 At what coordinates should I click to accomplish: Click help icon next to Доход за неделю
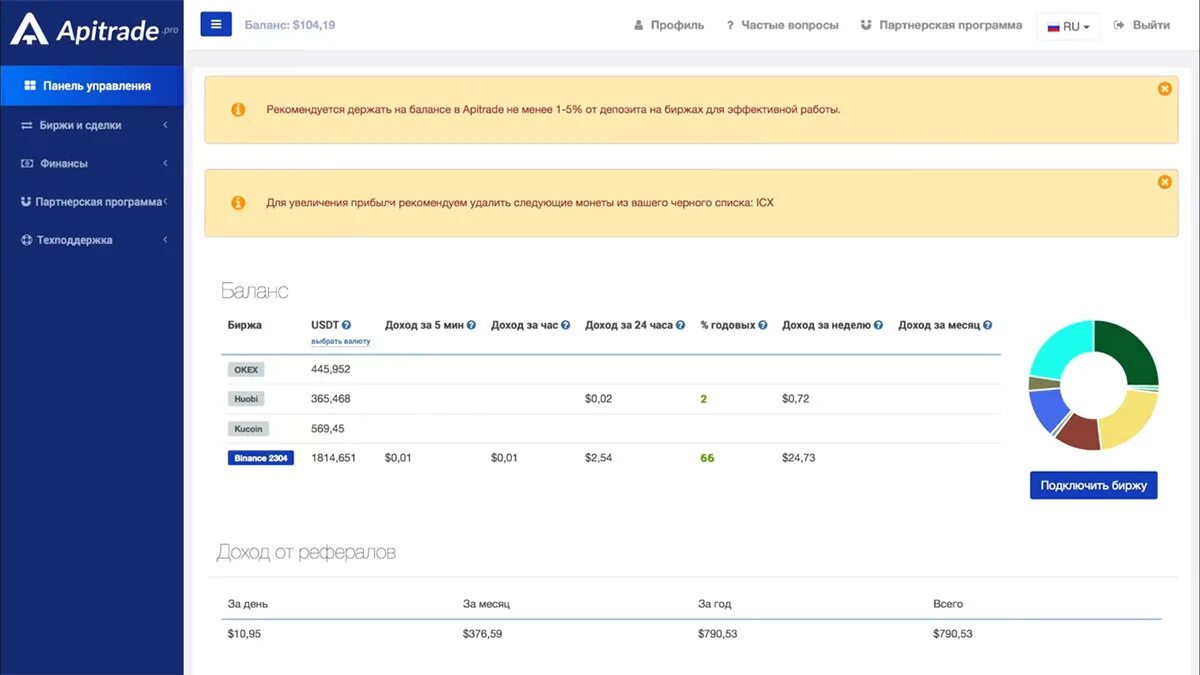tap(879, 325)
